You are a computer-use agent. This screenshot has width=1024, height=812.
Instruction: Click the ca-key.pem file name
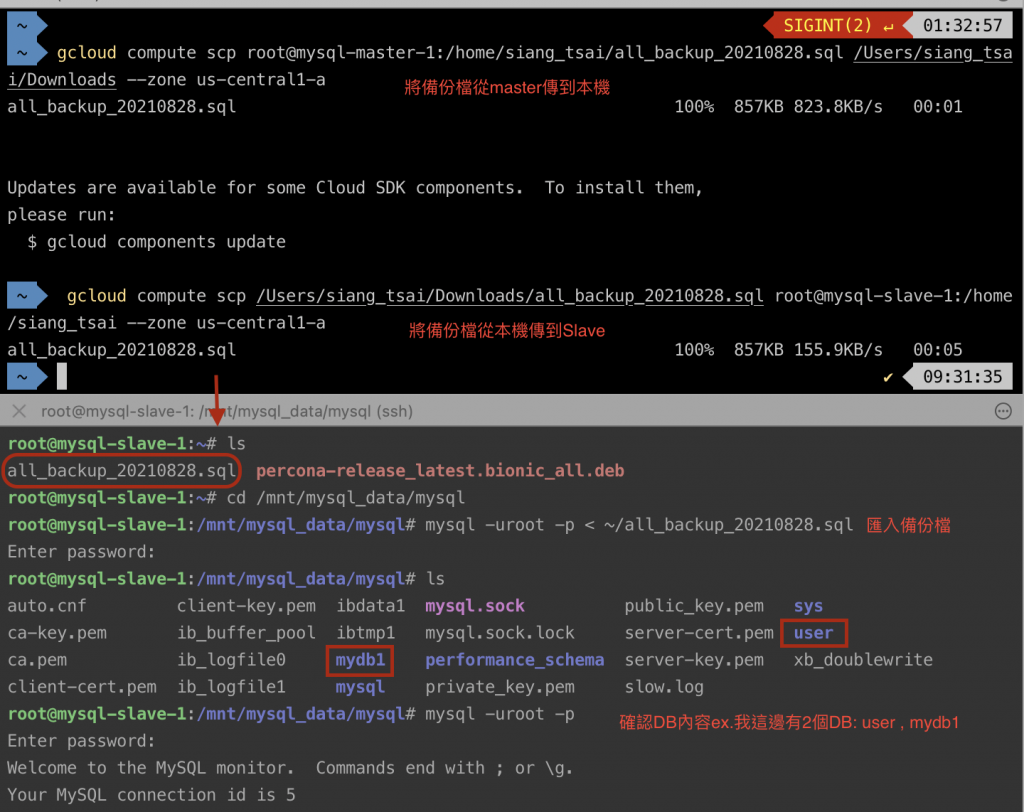coord(57,632)
